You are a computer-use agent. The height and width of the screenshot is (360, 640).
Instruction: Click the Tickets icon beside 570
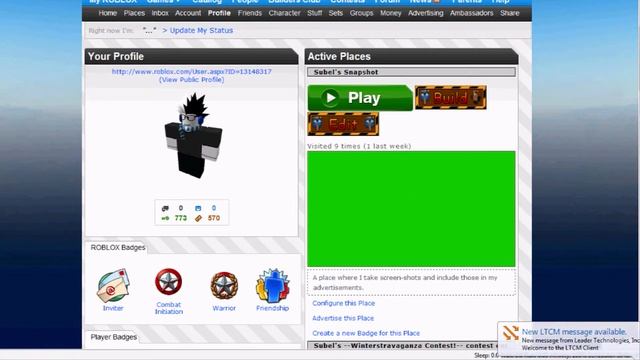(198, 218)
